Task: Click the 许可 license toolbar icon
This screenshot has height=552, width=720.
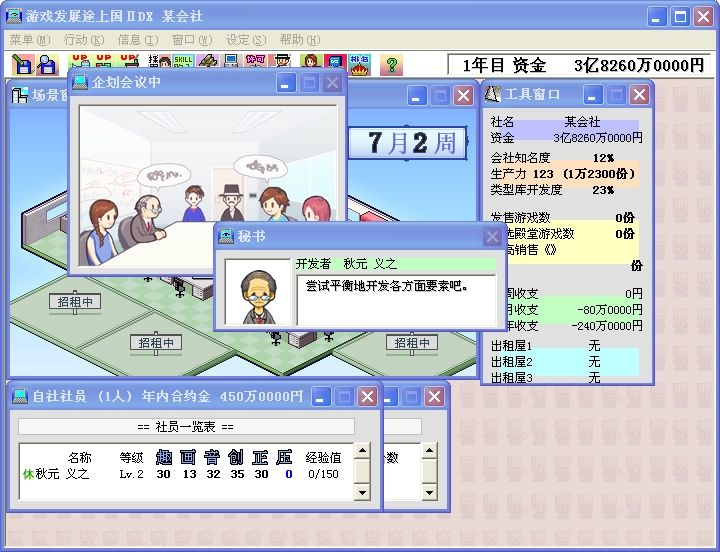Action: (255, 62)
